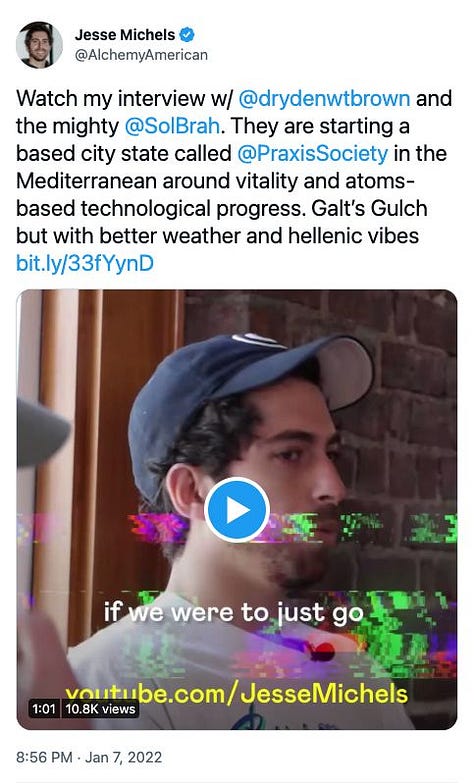The width and height of the screenshot is (474, 783).
Task: Click Jesse Michels profile avatar
Action: coord(39,44)
